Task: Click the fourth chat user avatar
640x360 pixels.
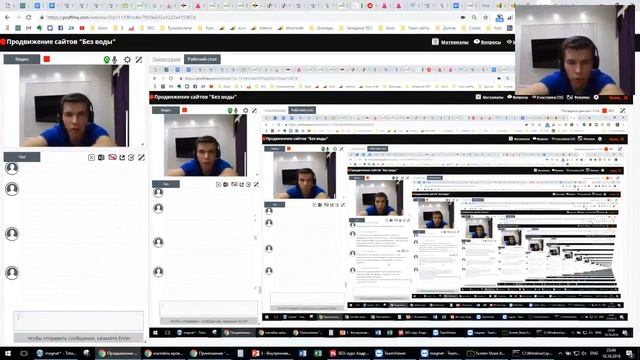Action: [12, 273]
